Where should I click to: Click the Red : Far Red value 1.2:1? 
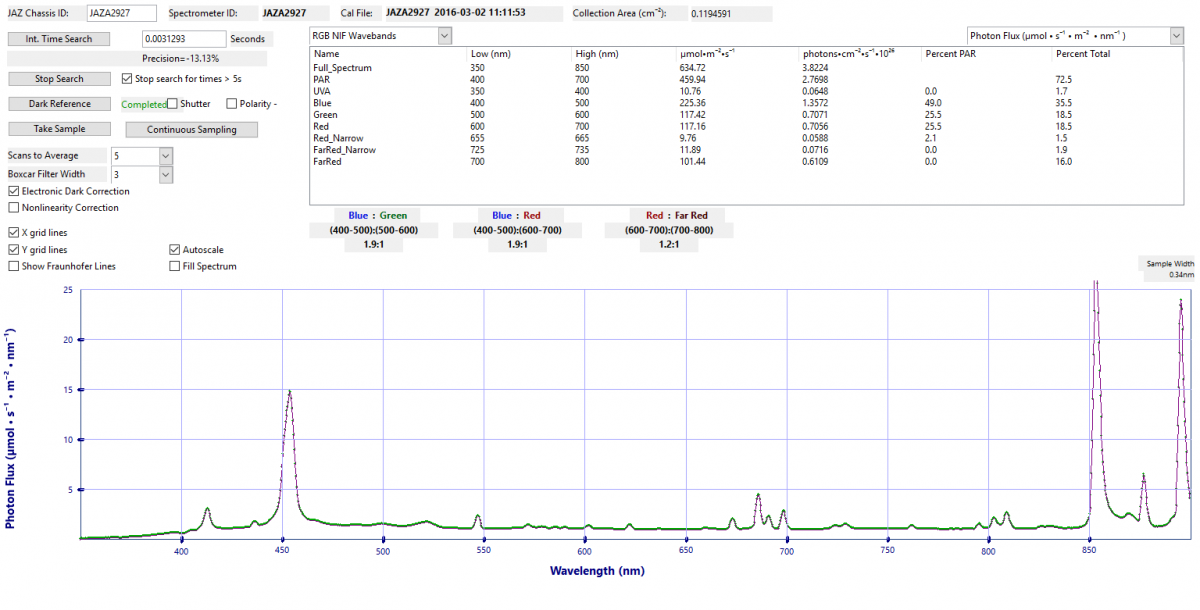pos(669,245)
